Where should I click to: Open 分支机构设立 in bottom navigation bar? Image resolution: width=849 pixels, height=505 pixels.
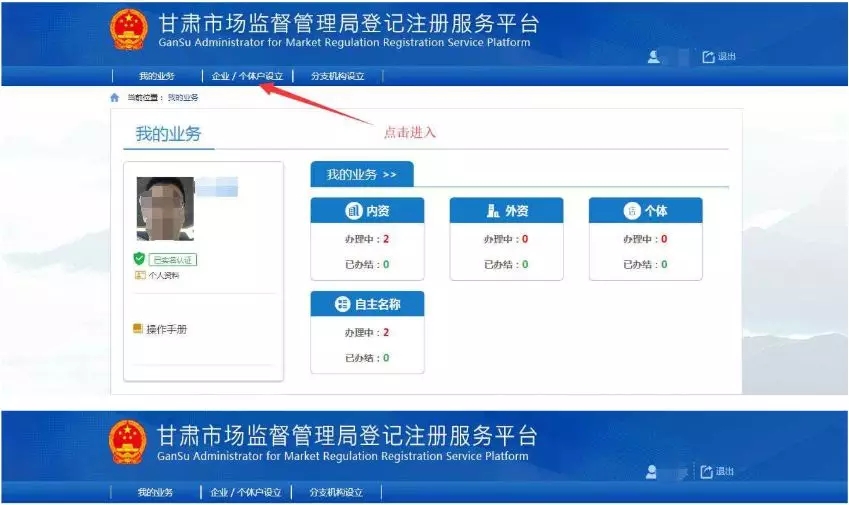[x=336, y=493]
